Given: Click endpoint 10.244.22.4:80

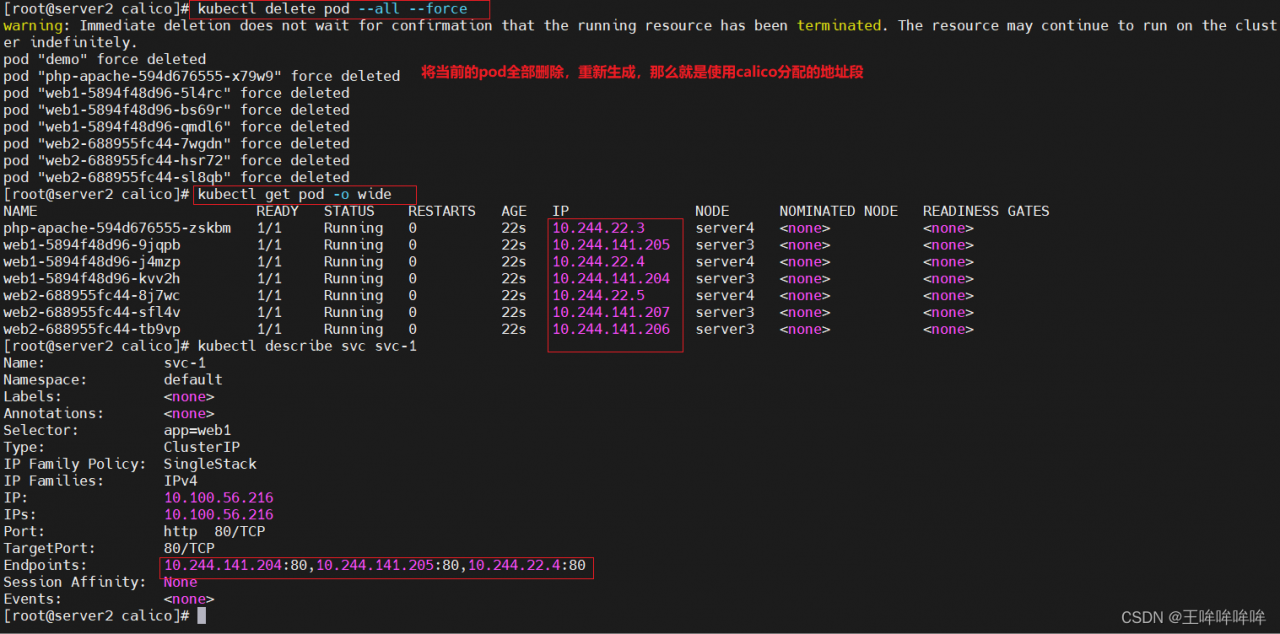Looking at the screenshot, I should coord(527,565).
